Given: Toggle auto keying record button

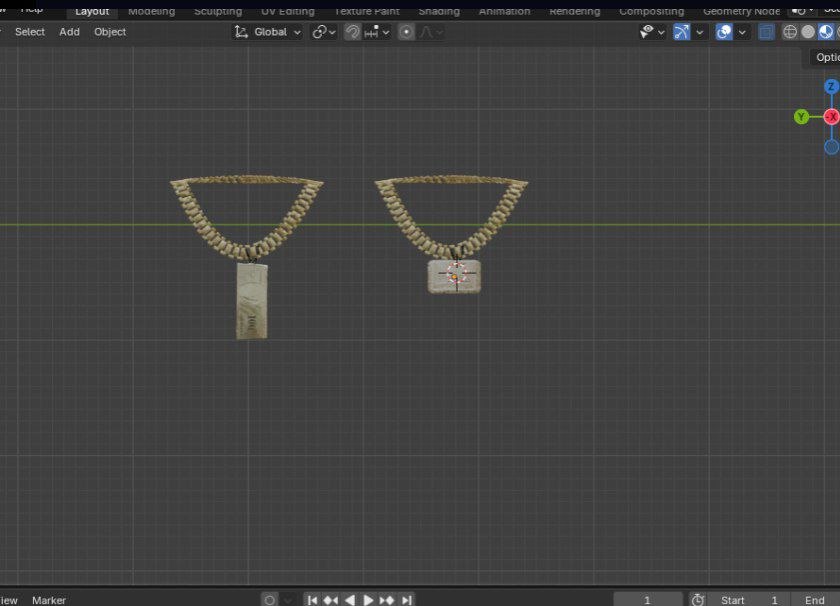Looking at the screenshot, I should point(269,600).
